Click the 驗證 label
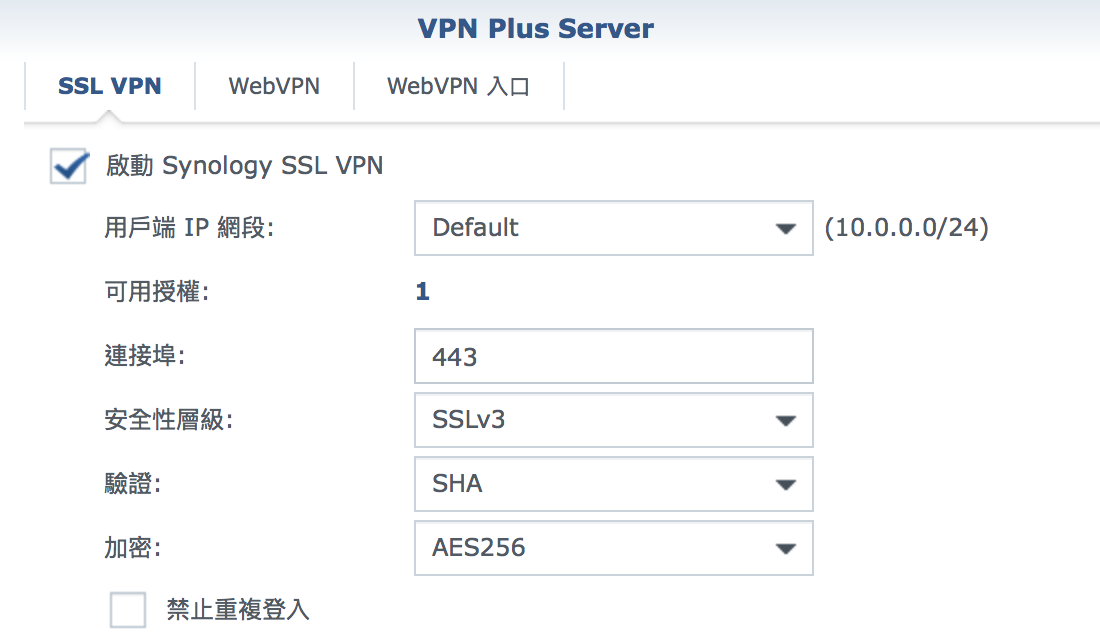 [132, 484]
